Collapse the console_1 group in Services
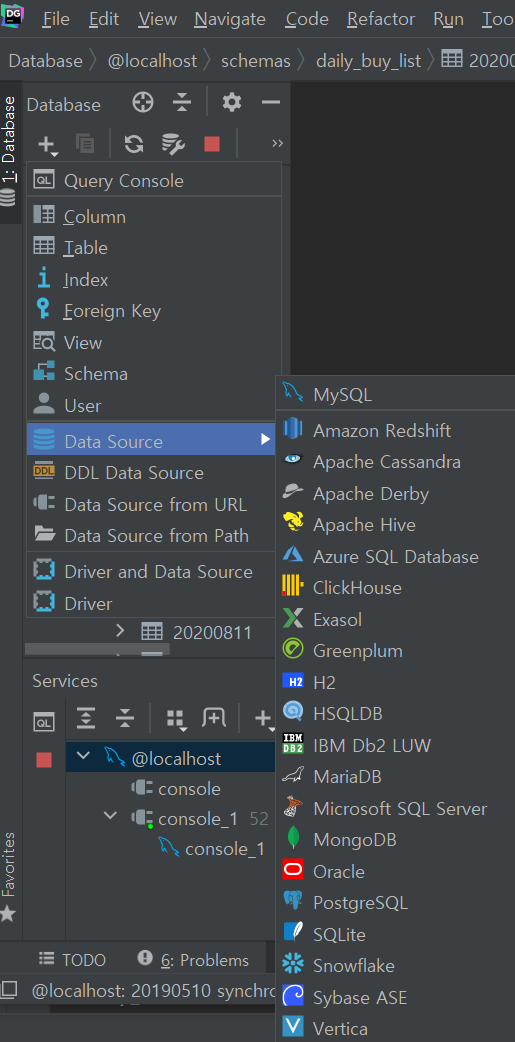 [111, 815]
